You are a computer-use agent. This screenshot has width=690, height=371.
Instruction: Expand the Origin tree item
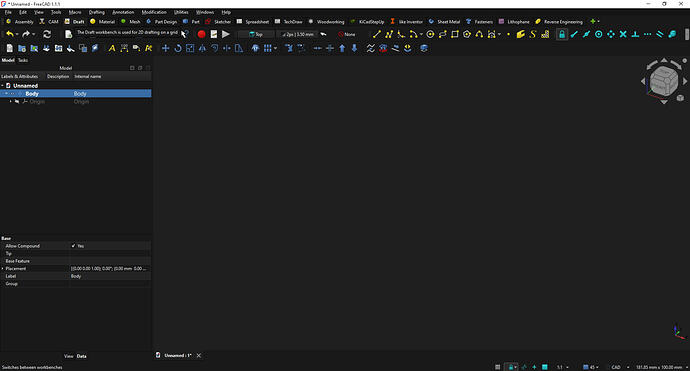pos(11,102)
